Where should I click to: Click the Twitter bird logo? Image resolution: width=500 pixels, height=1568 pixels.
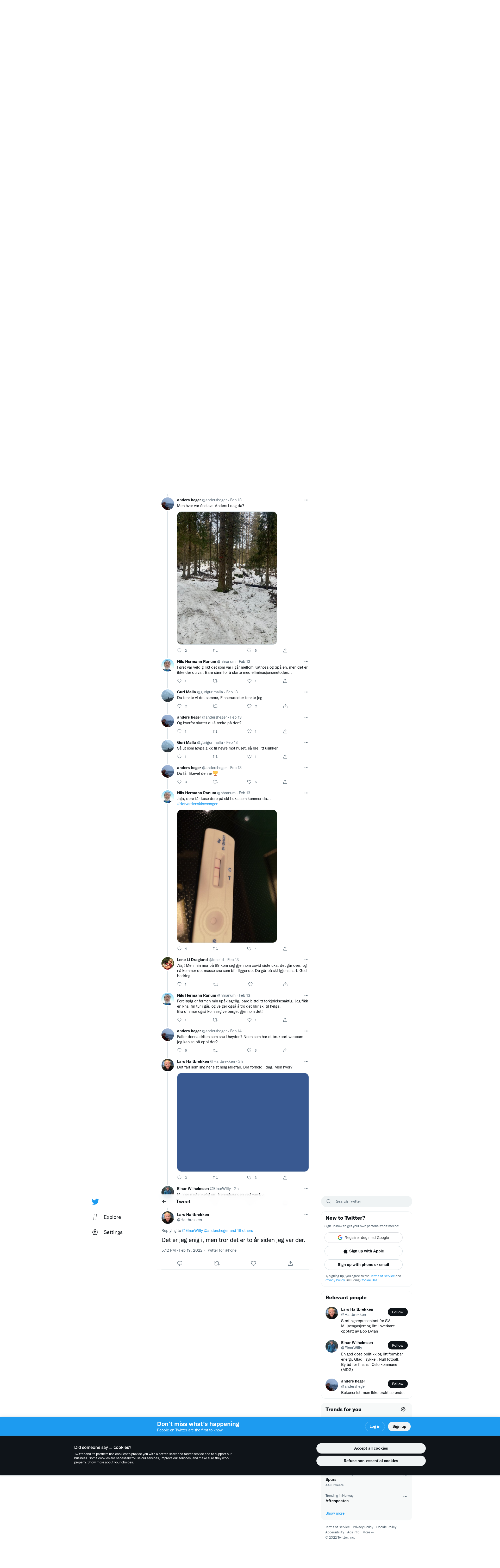click(x=95, y=1202)
